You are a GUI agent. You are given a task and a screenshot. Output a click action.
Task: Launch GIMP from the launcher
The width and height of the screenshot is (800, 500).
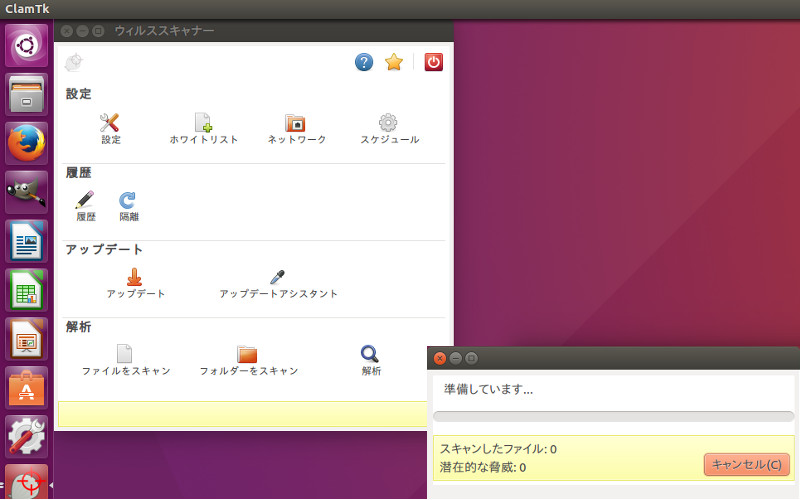(27, 192)
